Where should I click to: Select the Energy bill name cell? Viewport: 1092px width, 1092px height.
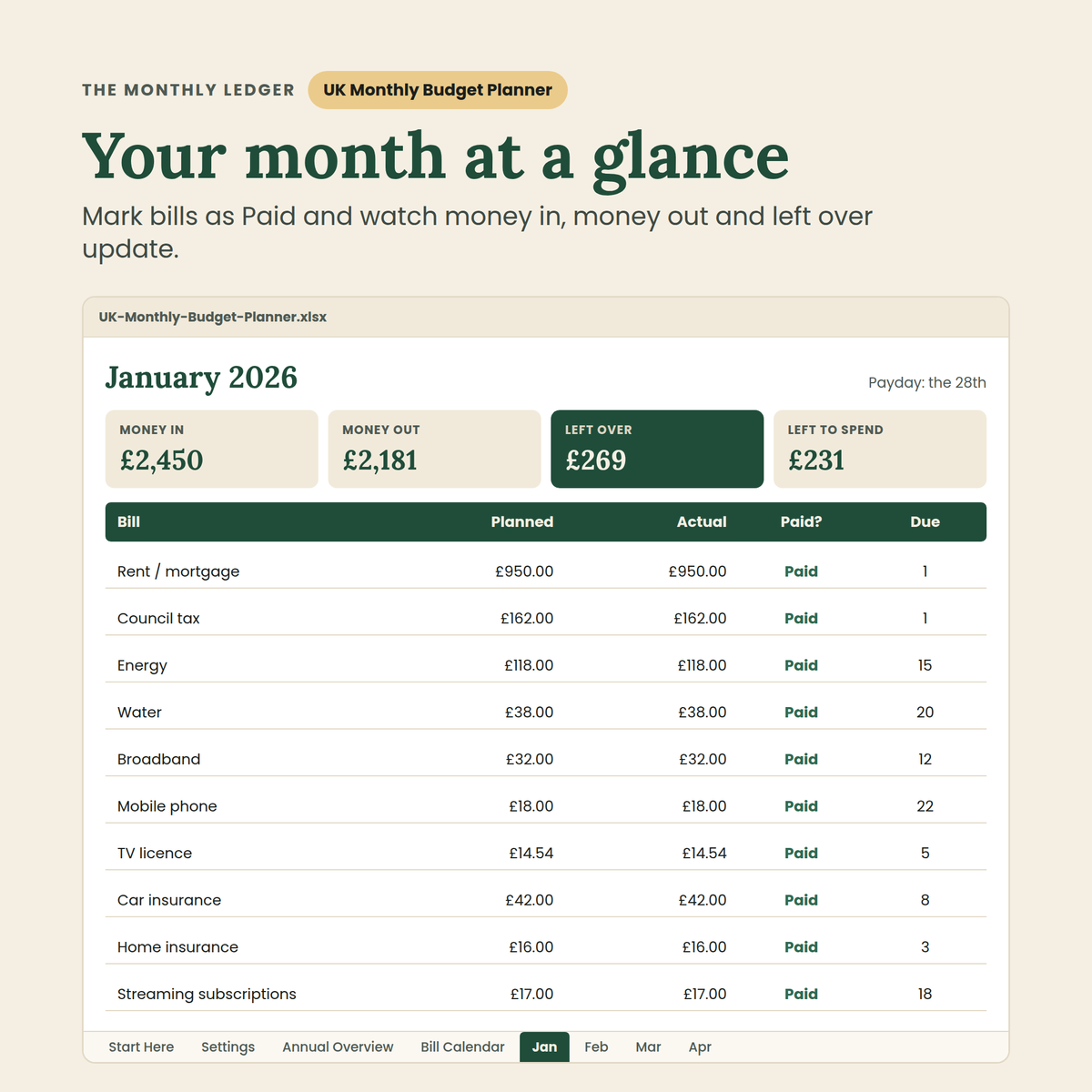[x=142, y=665]
